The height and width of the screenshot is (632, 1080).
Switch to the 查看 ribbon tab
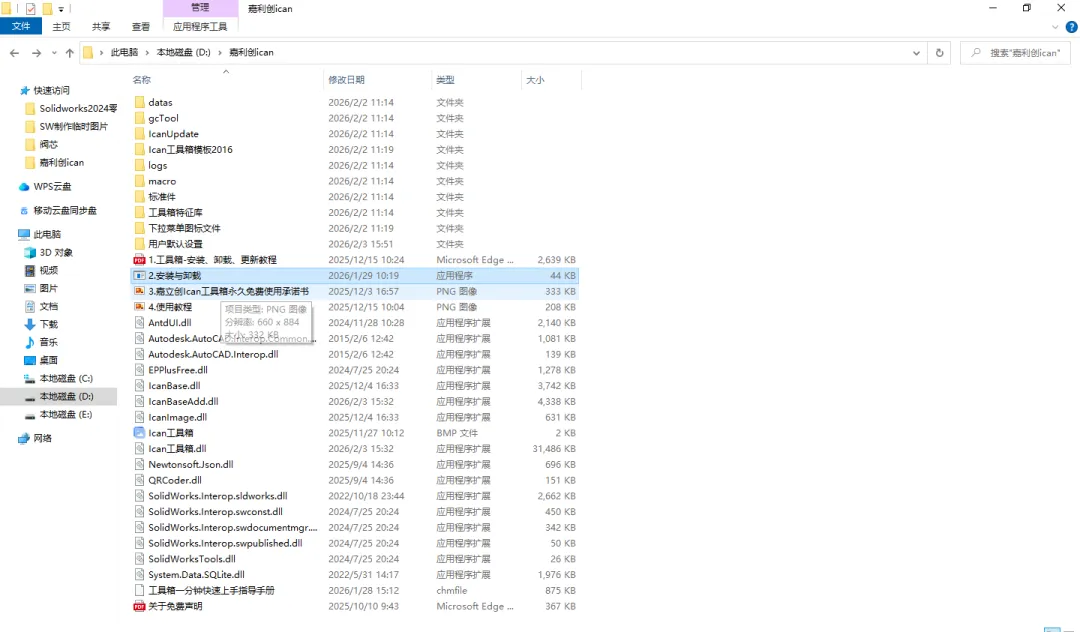(x=141, y=27)
